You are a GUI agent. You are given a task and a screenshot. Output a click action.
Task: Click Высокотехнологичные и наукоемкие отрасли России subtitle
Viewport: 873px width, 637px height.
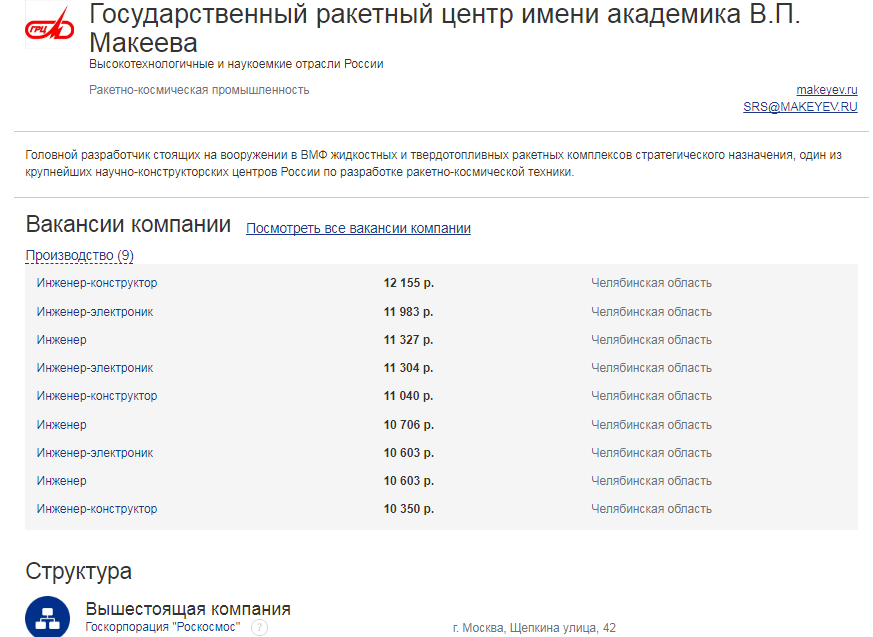click(236, 64)
